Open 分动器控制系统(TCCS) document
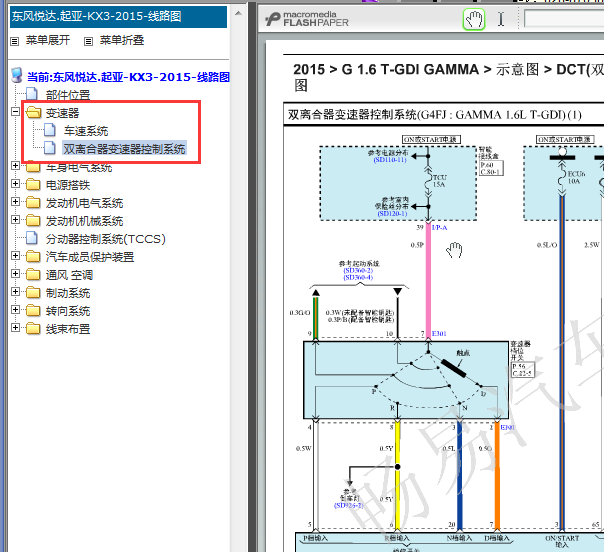 pos(106,239)
